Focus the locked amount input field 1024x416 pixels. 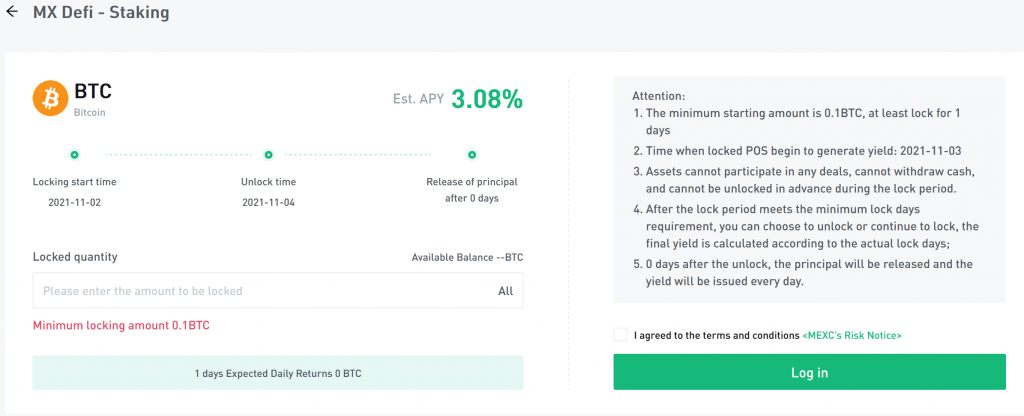[x=278, y=291]
